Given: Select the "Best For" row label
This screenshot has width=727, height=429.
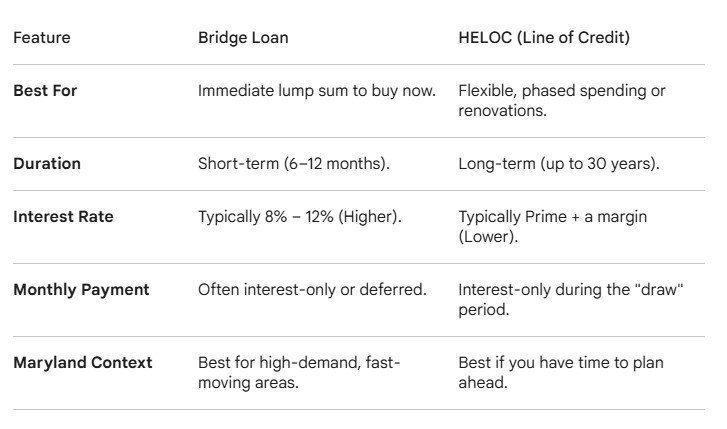Looking at the screenshot, I should [45, 91].
